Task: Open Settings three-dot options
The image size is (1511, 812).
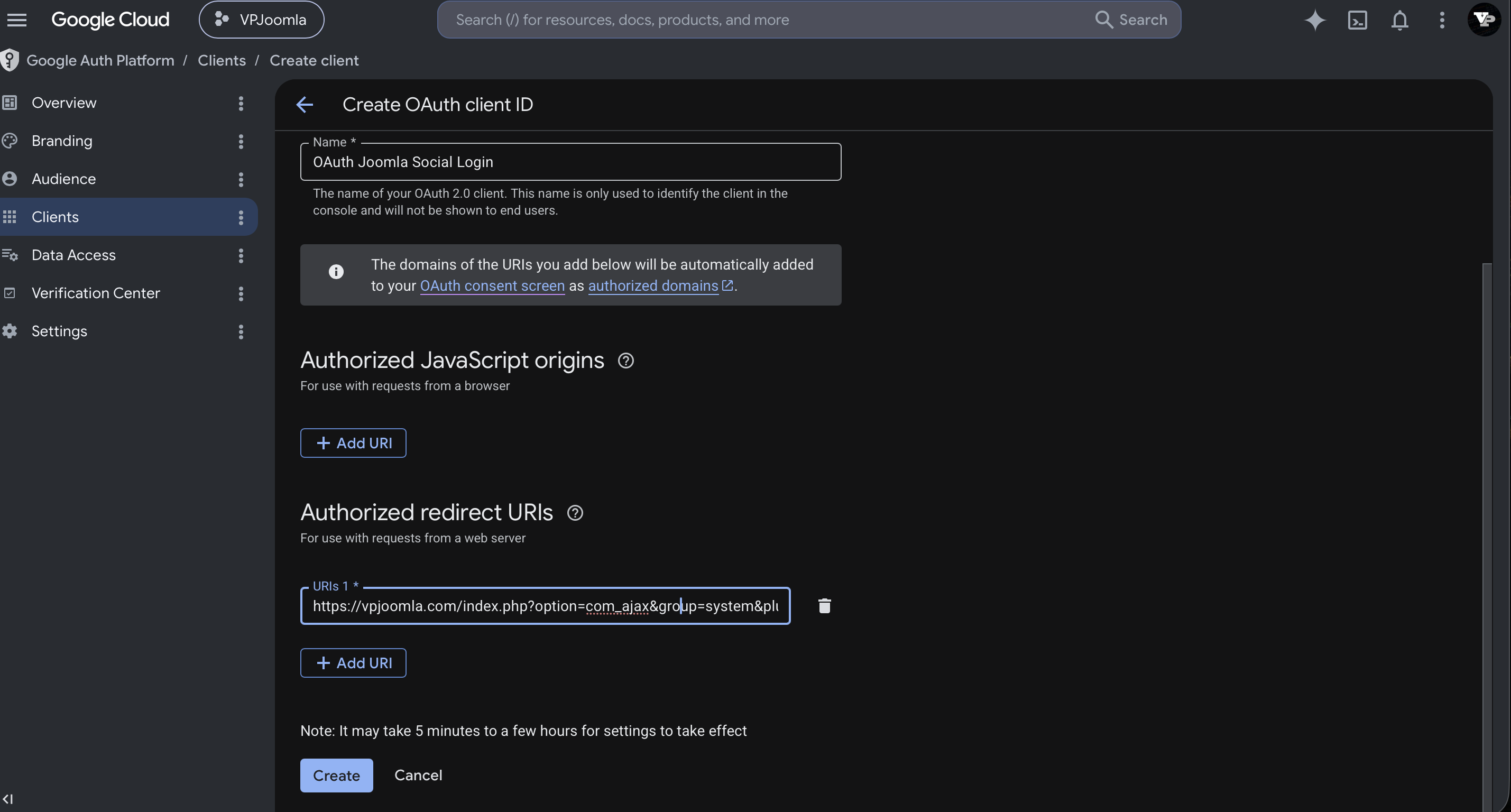Action: coord(241,332)
